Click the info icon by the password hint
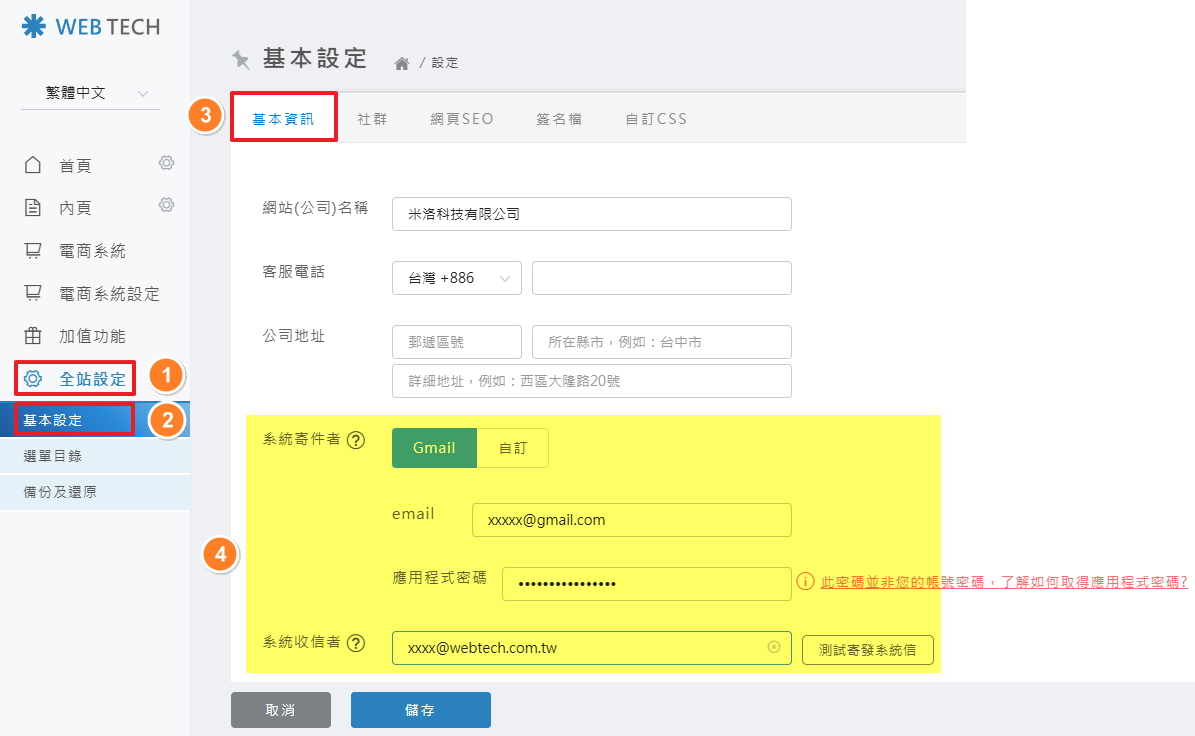Screen dimensions: 1195x736 coord(805,581)
